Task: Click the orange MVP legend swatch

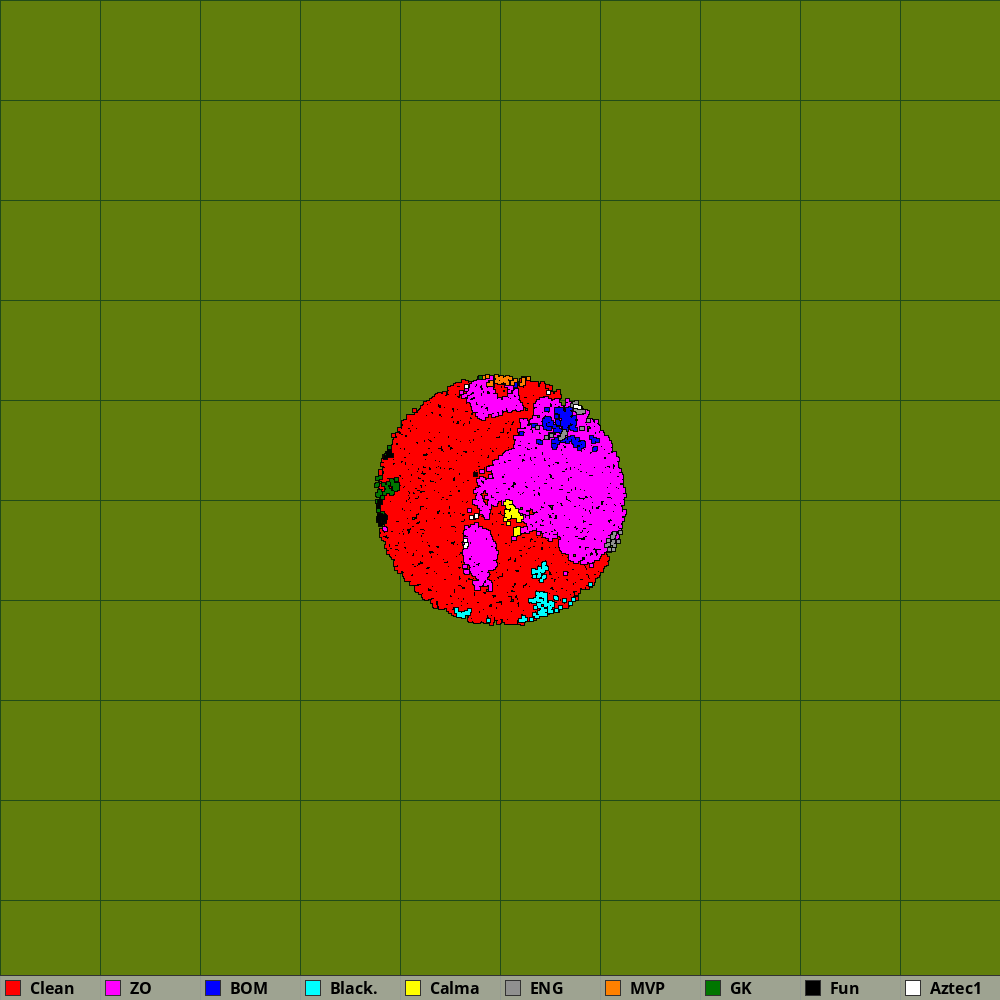Action: click(613, 988)
